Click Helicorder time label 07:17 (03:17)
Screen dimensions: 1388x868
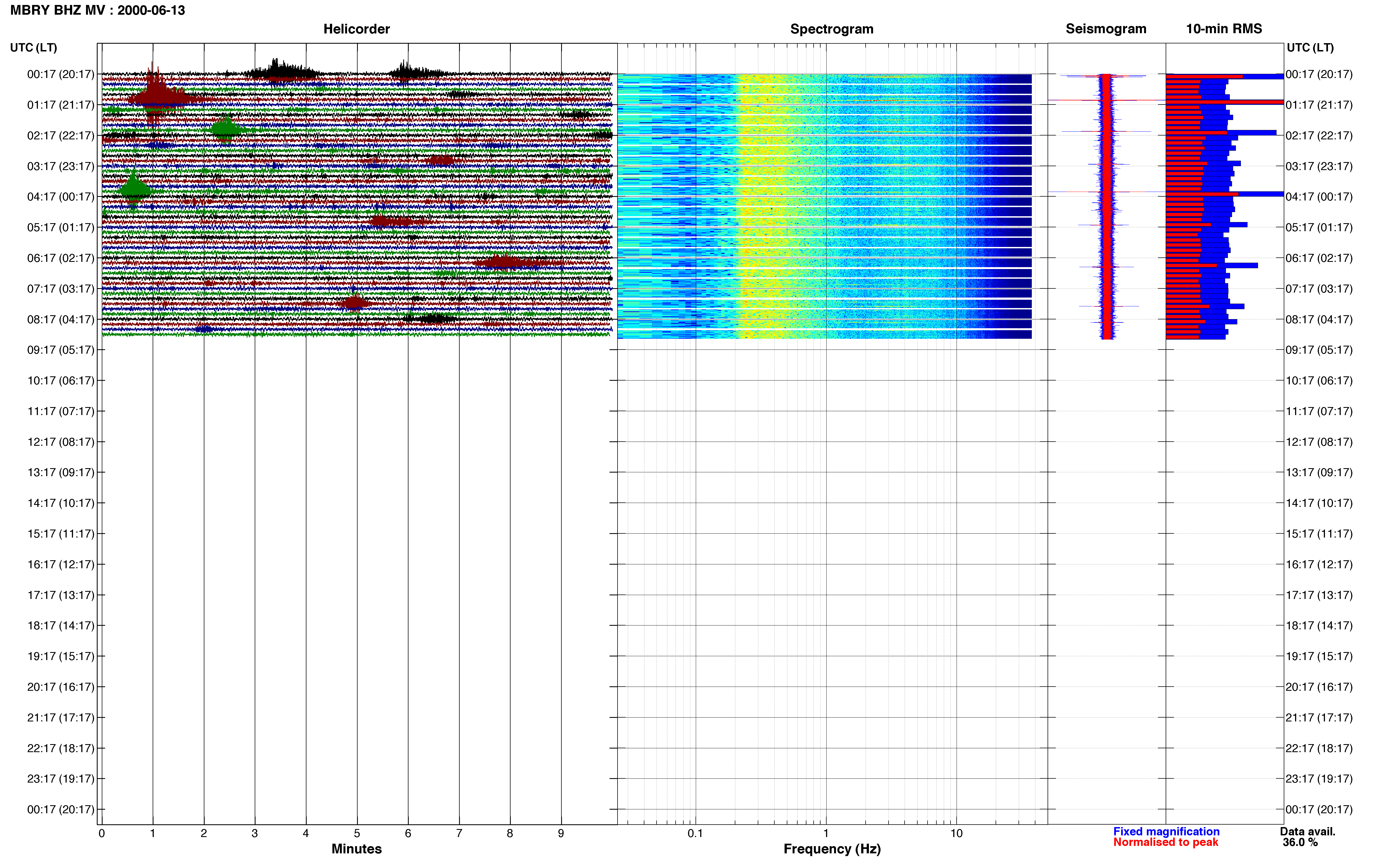[61, 289]
